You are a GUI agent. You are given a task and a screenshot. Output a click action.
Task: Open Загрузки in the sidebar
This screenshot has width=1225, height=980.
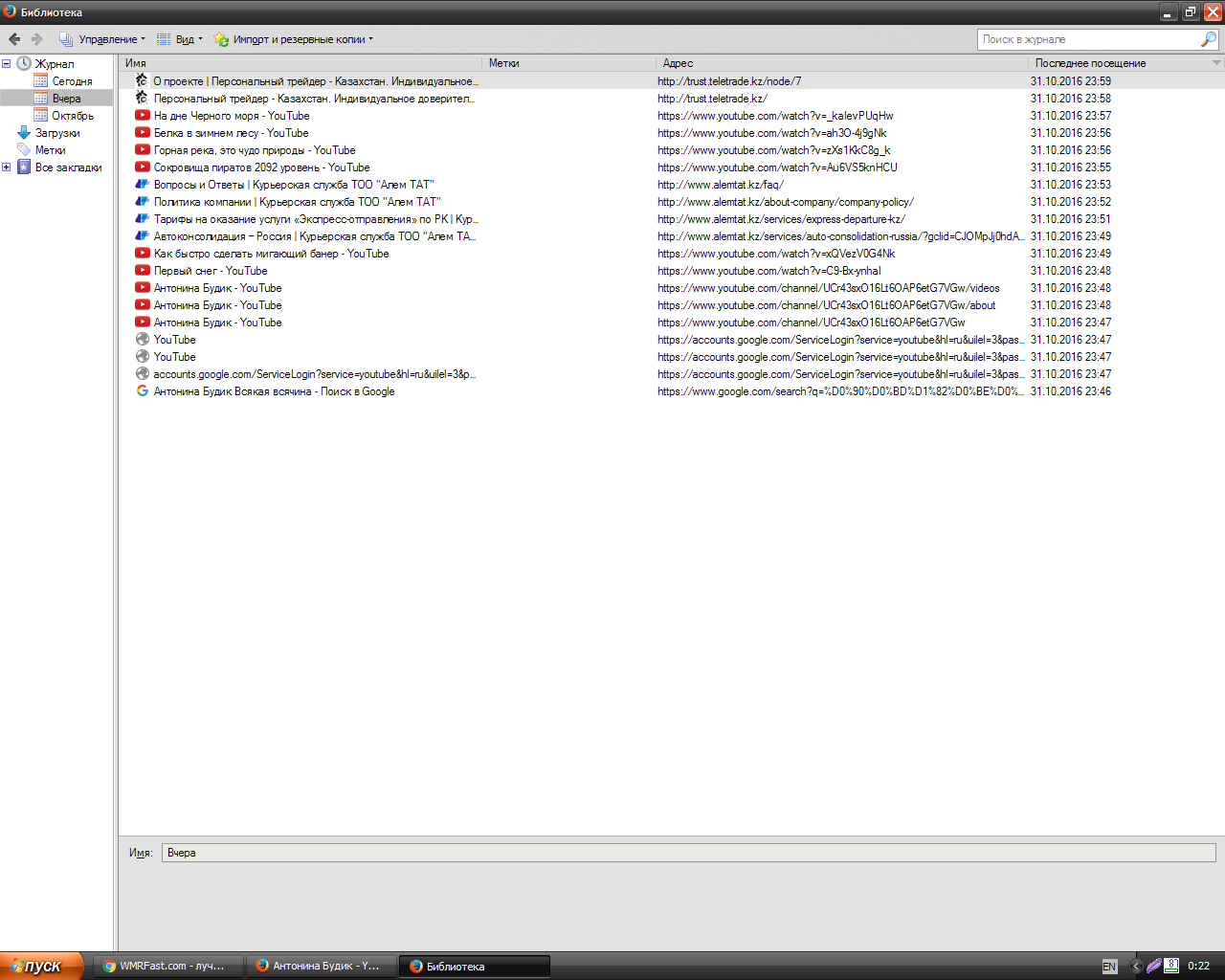pyautogui.click(x=57, y=133)
